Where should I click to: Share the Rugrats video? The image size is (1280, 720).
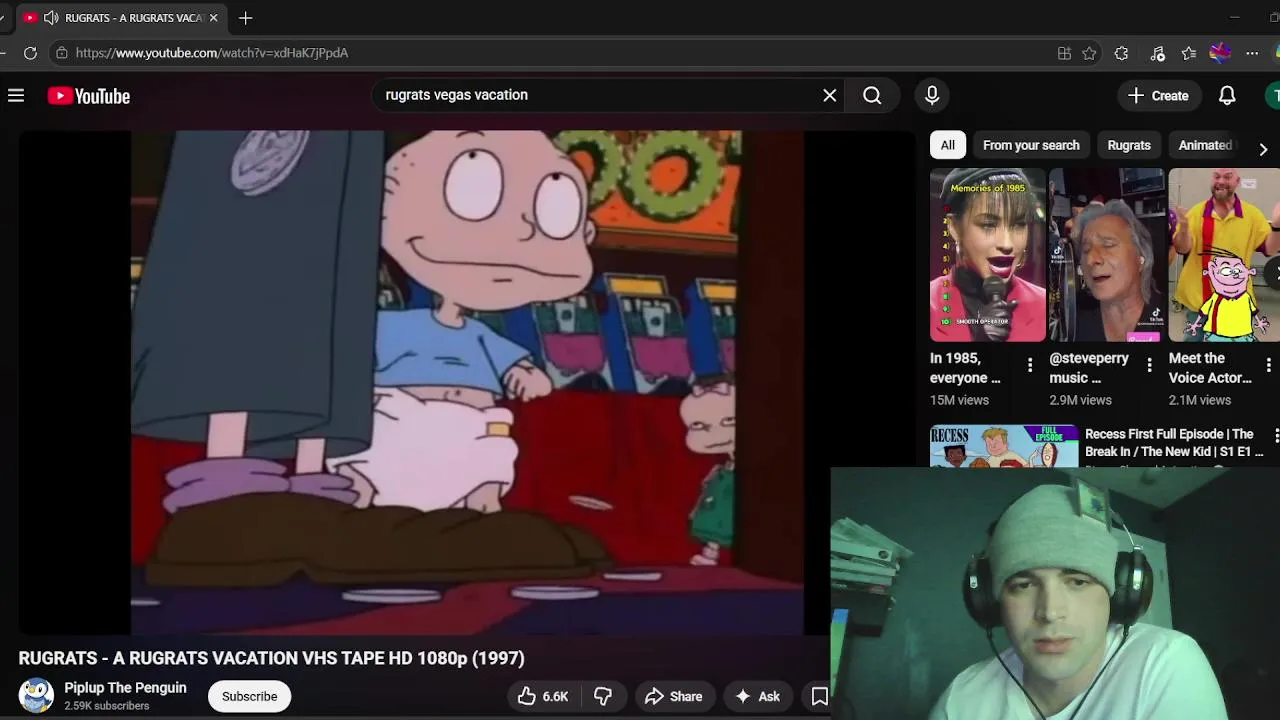click(x=673, y=696)
